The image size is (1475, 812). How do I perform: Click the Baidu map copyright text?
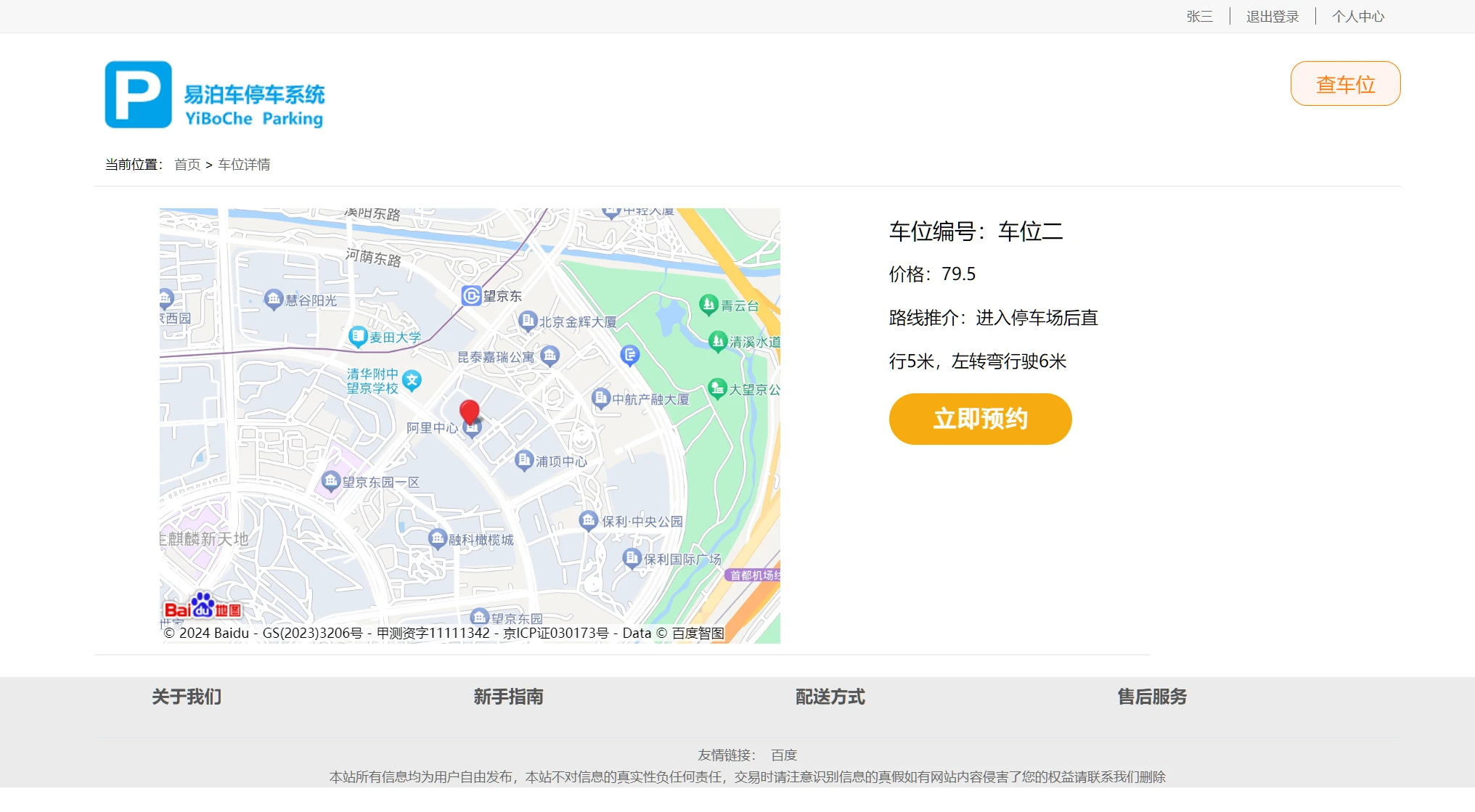click(444, 633)
